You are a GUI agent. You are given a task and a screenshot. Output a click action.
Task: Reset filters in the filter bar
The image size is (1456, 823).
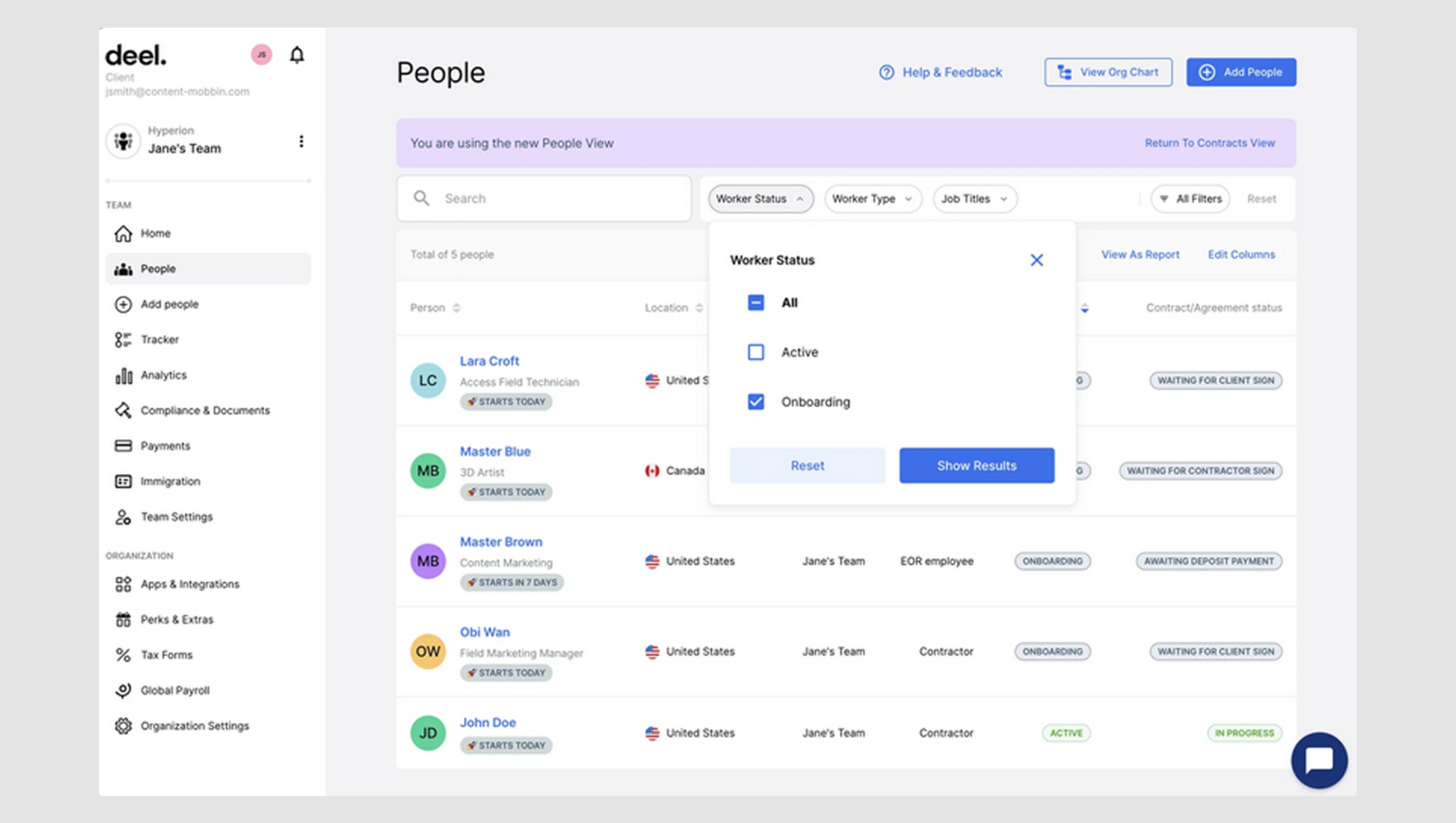coord(1261,199)
